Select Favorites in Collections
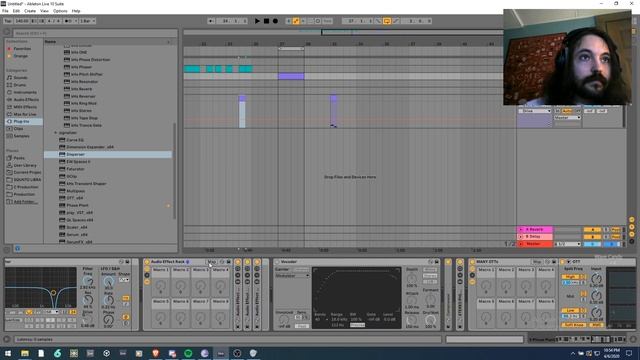The width and height of the screenshot is (640, 360). click(x=22, y=49)
